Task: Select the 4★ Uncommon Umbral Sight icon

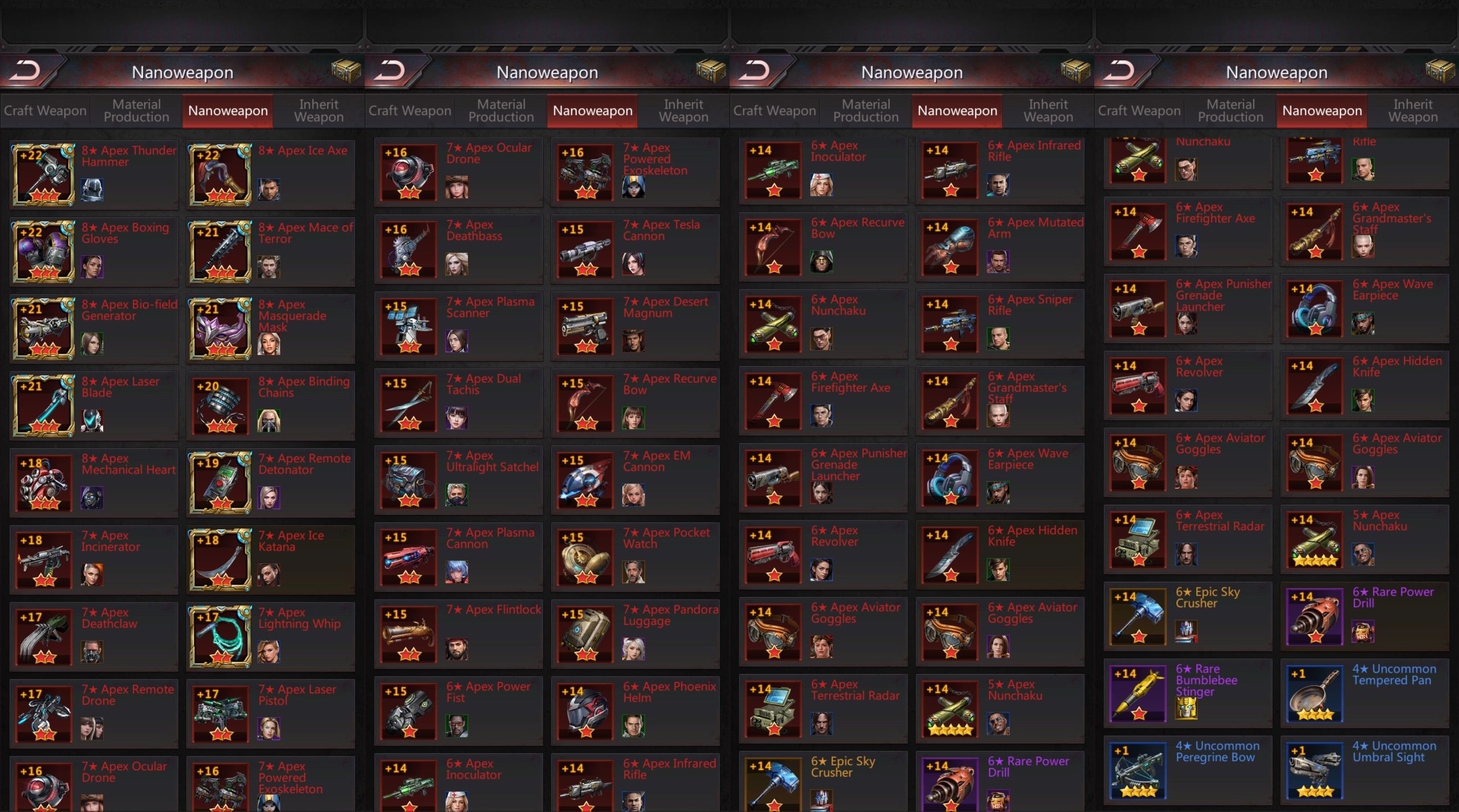Action: point(1315,771)
